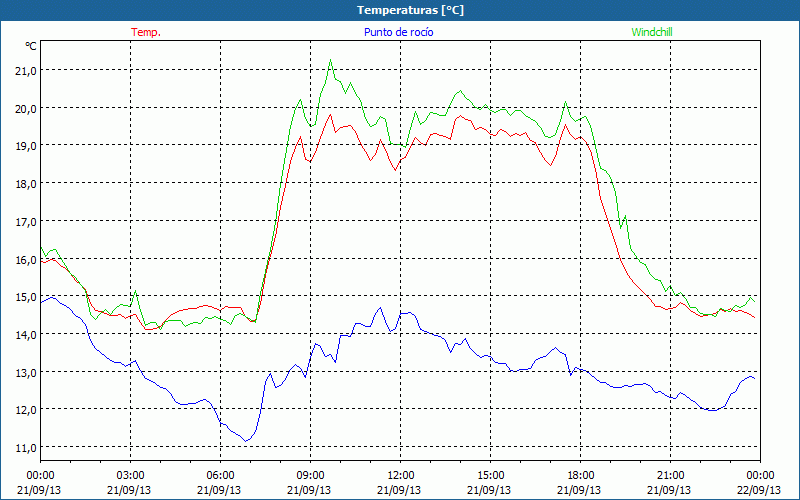Click the 16,0 y-axis value

click(x=26, y=260)
